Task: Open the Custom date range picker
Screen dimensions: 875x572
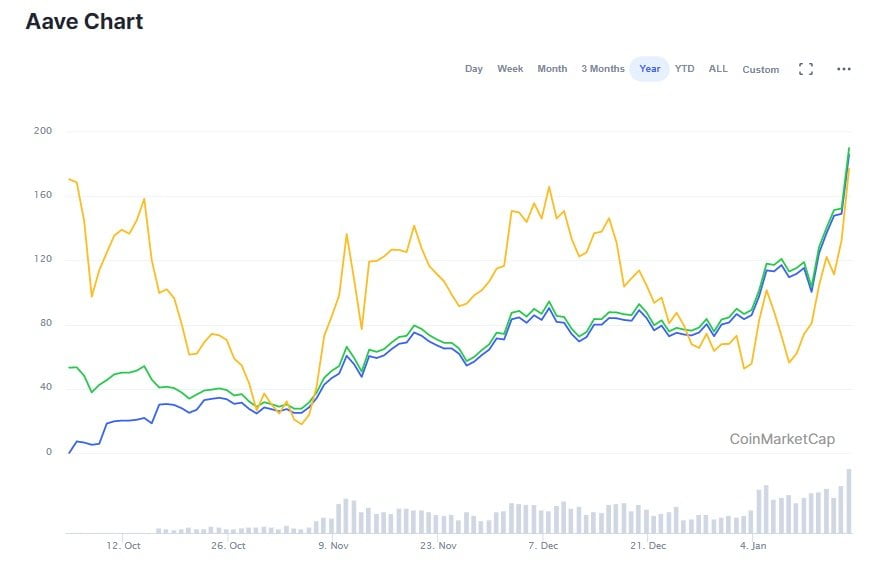Action: coord(760,70)
